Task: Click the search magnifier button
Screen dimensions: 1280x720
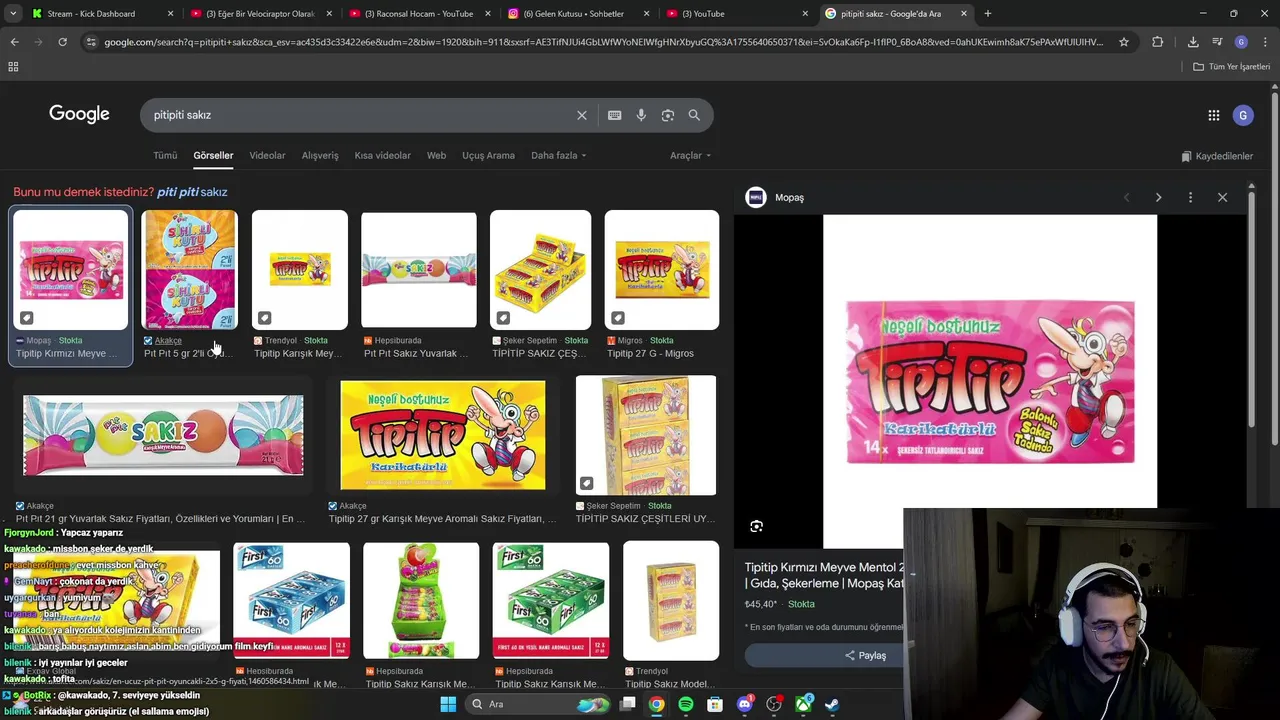Action: pos(694,115)
